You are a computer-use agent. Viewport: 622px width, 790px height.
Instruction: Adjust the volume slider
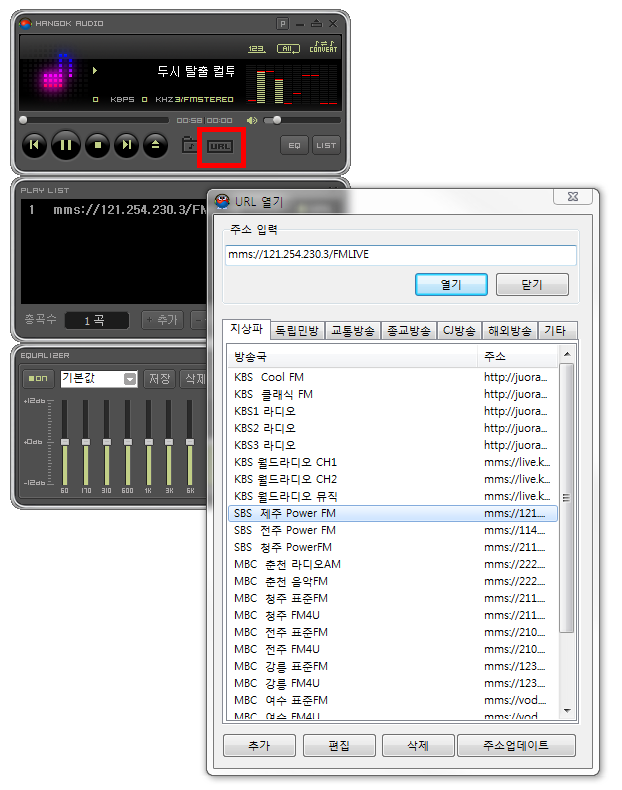[x=302, y=120]
